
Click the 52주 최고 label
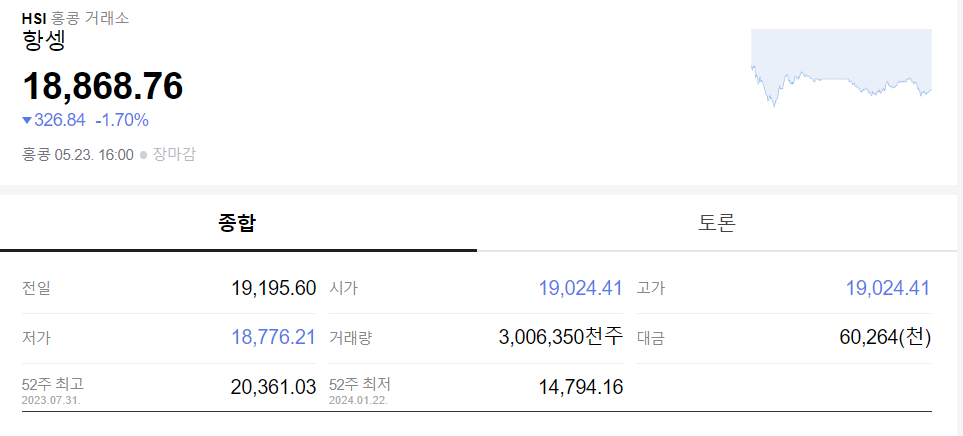click(53, 384)
